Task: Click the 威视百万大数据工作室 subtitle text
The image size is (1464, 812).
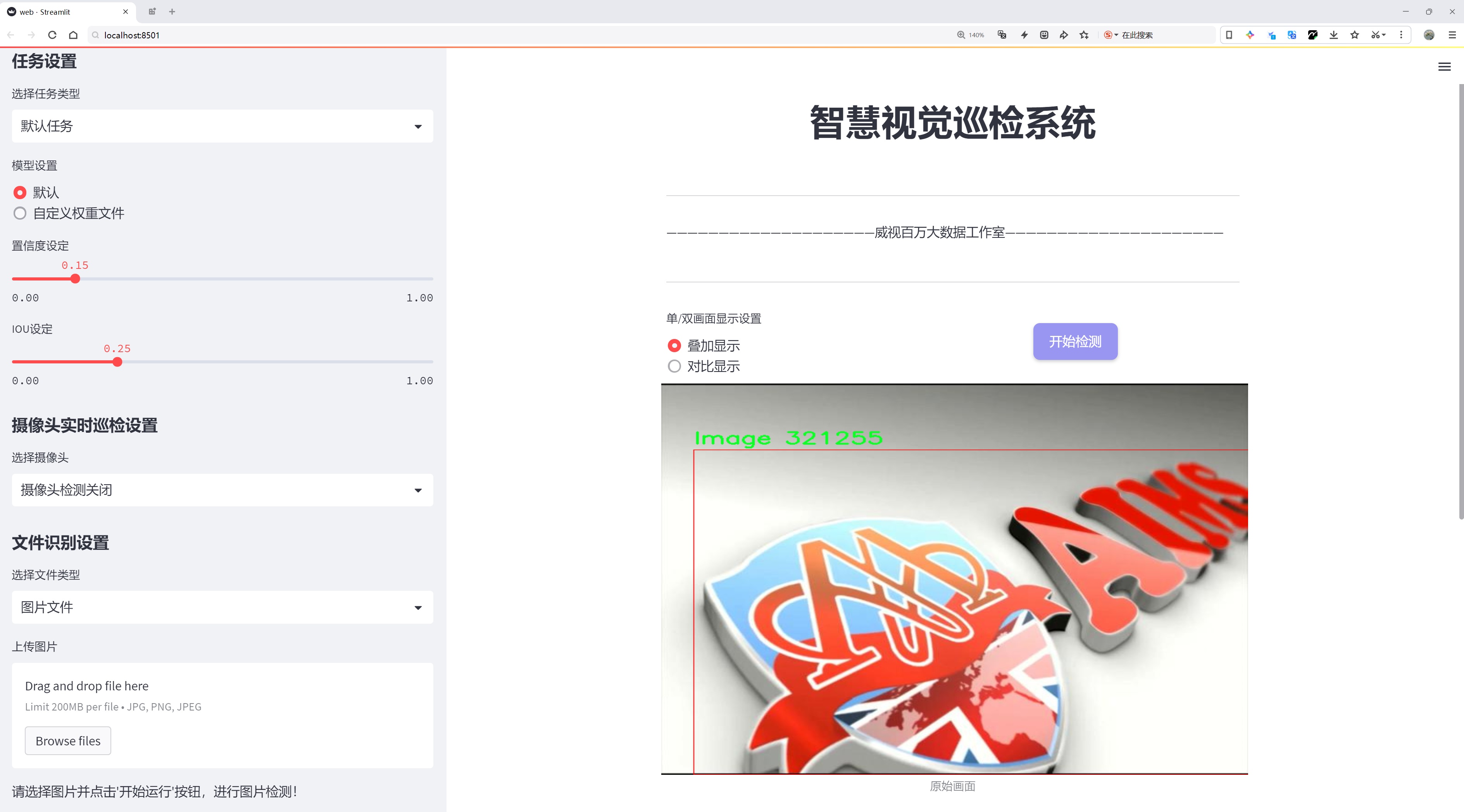Action: tap(940, 233)
